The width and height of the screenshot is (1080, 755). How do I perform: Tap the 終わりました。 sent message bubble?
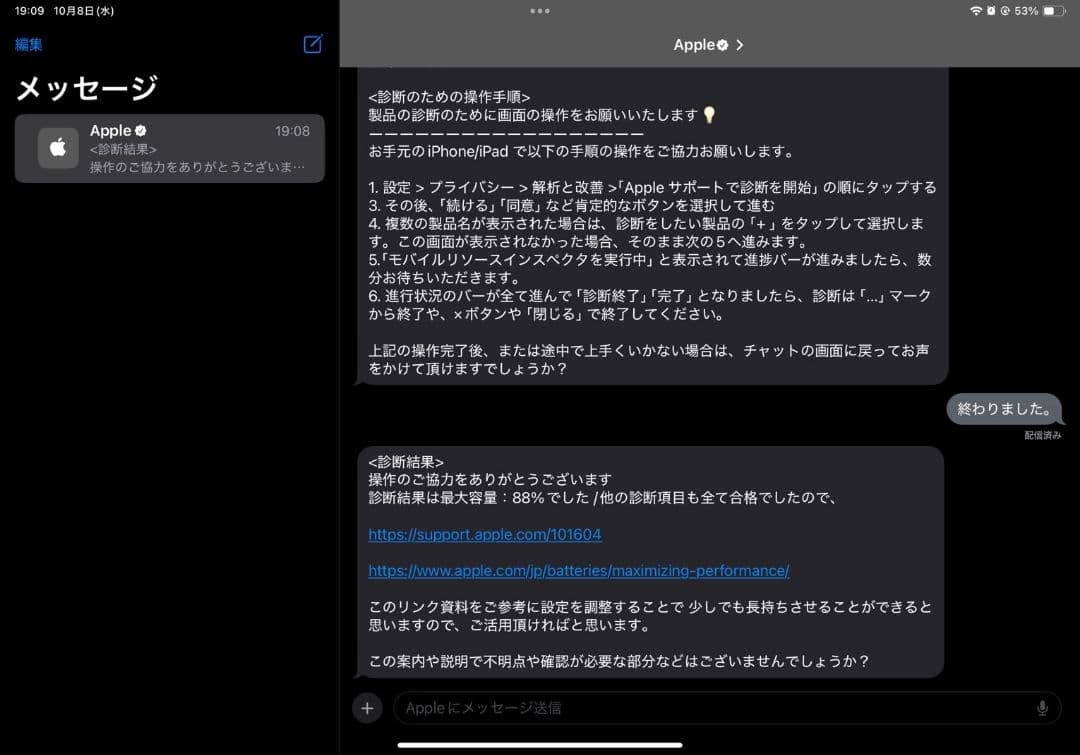tap(1004, 409)
